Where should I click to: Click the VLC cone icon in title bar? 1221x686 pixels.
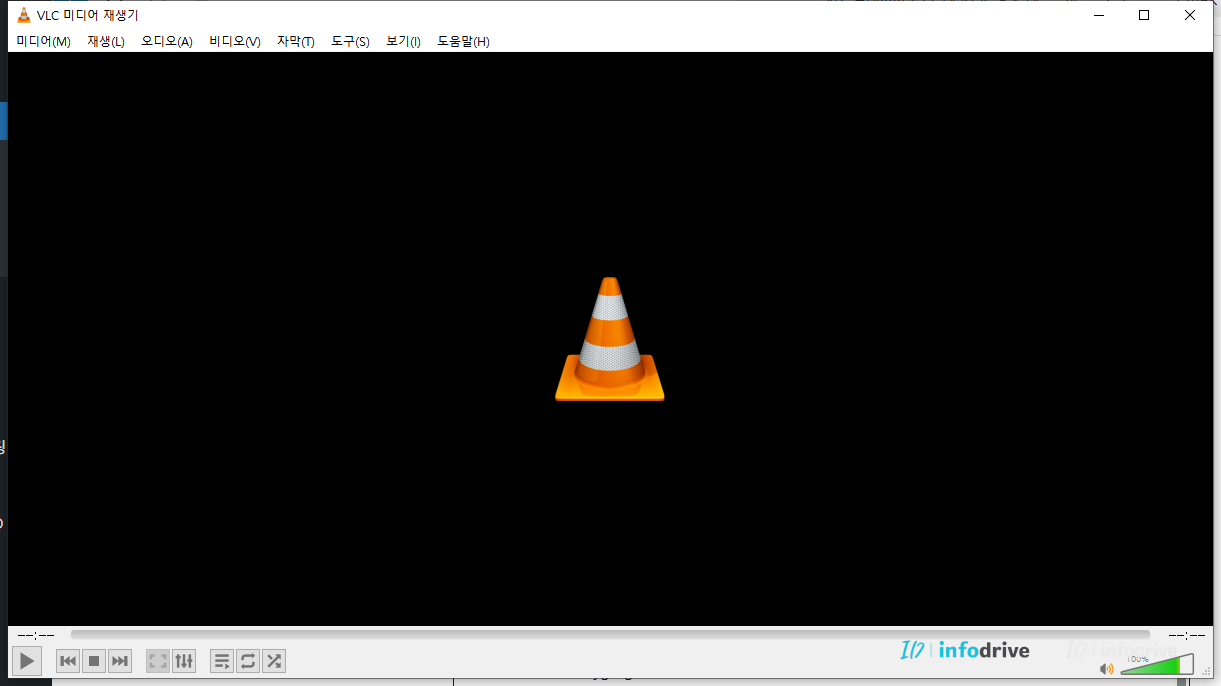click(24, 15)
